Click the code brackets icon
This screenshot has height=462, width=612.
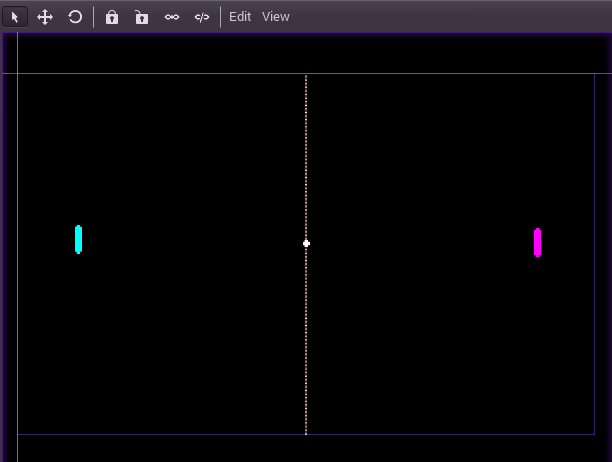(x=202, y=17)
